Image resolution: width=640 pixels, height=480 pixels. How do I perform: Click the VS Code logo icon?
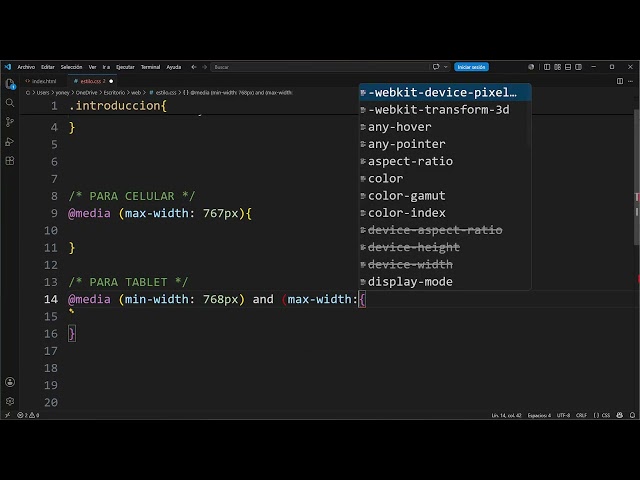8,67
